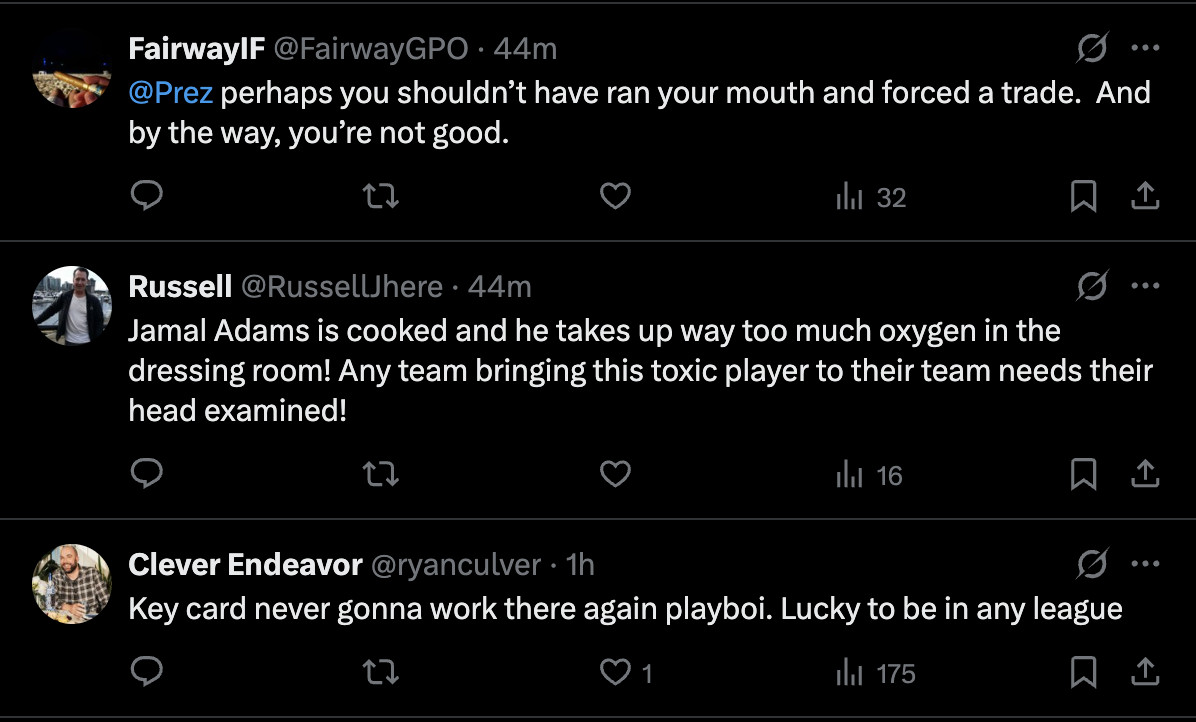Open more options on Clever Endeavor's tweet
Screen dimensions: 1196x722
pos(1145,565)
